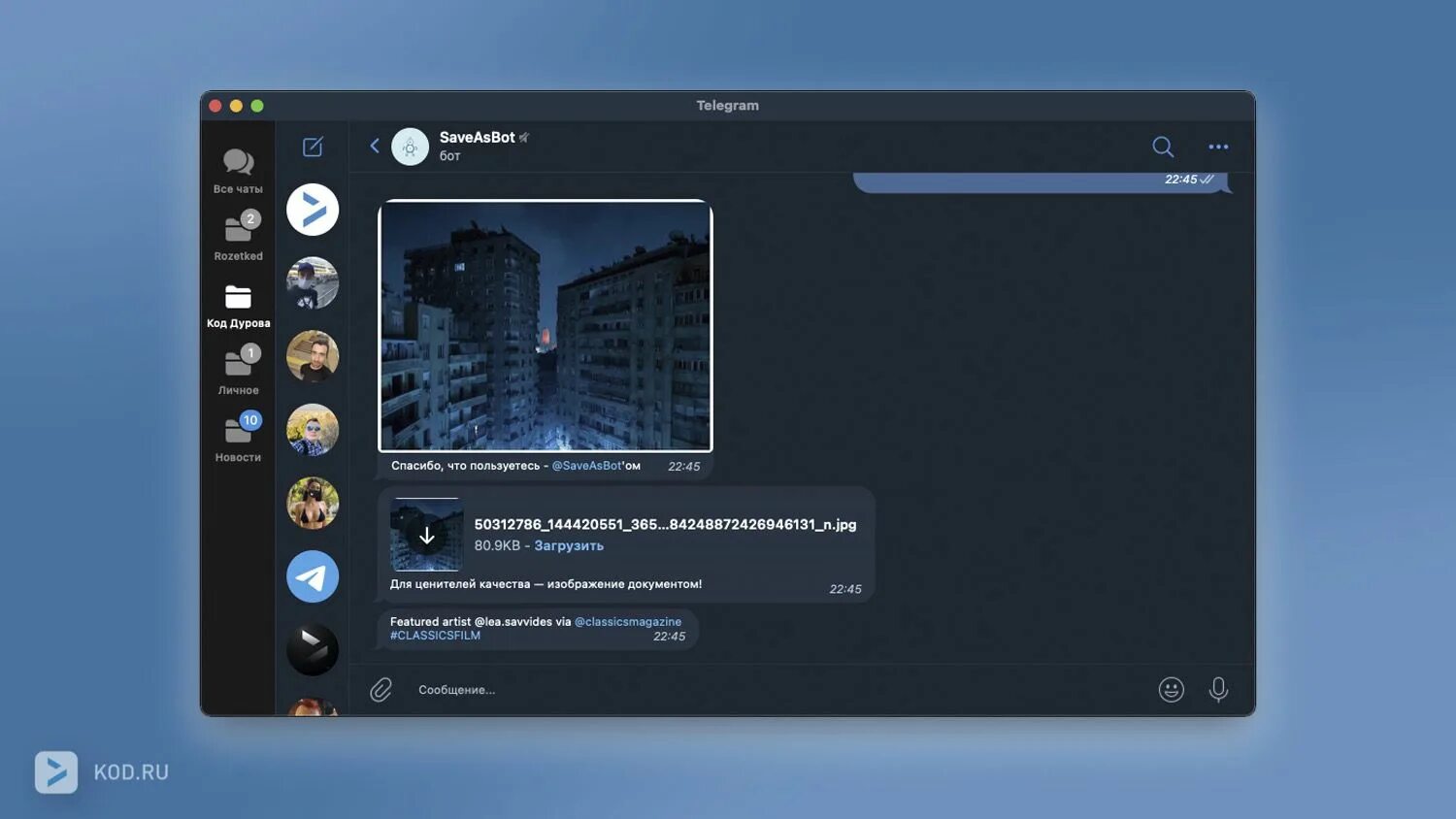The image size is (1456, 819).
Task: Open chat with bearded man avatar
Action: [313, 356]
